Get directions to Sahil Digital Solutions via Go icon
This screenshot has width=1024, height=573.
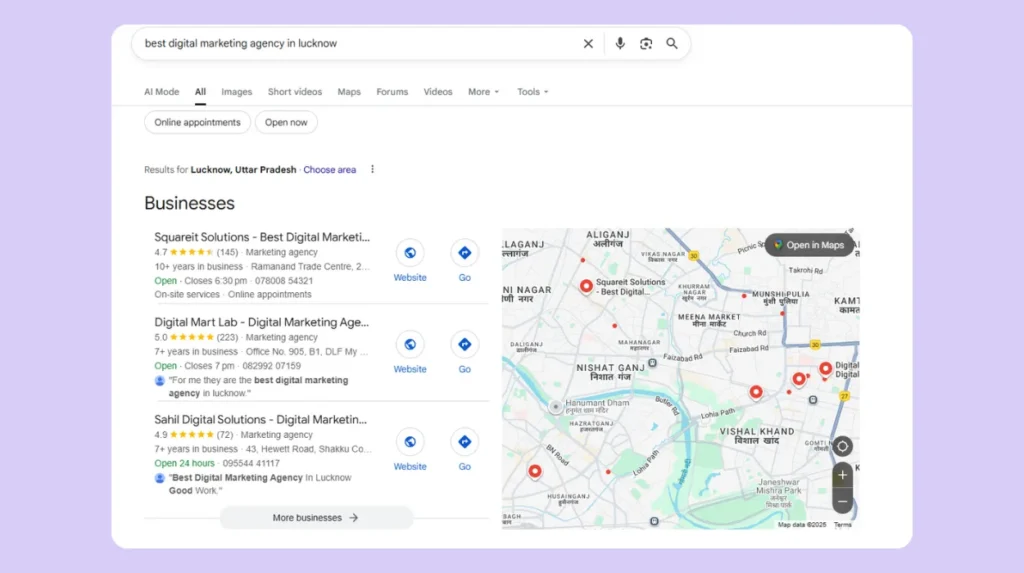point(464,442)
